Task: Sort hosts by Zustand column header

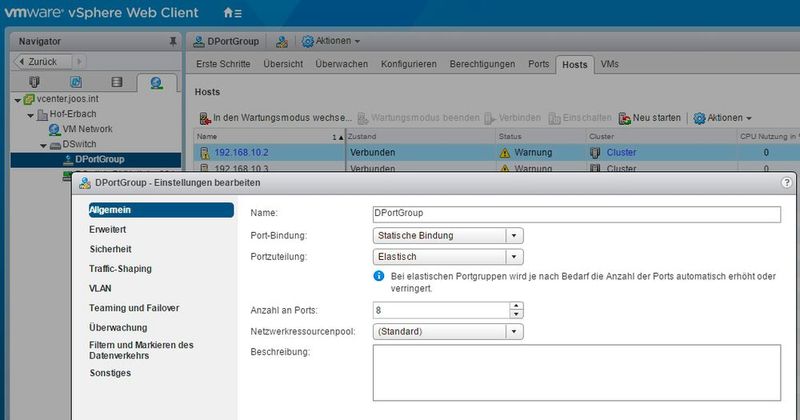Action: tap(420, 137)
